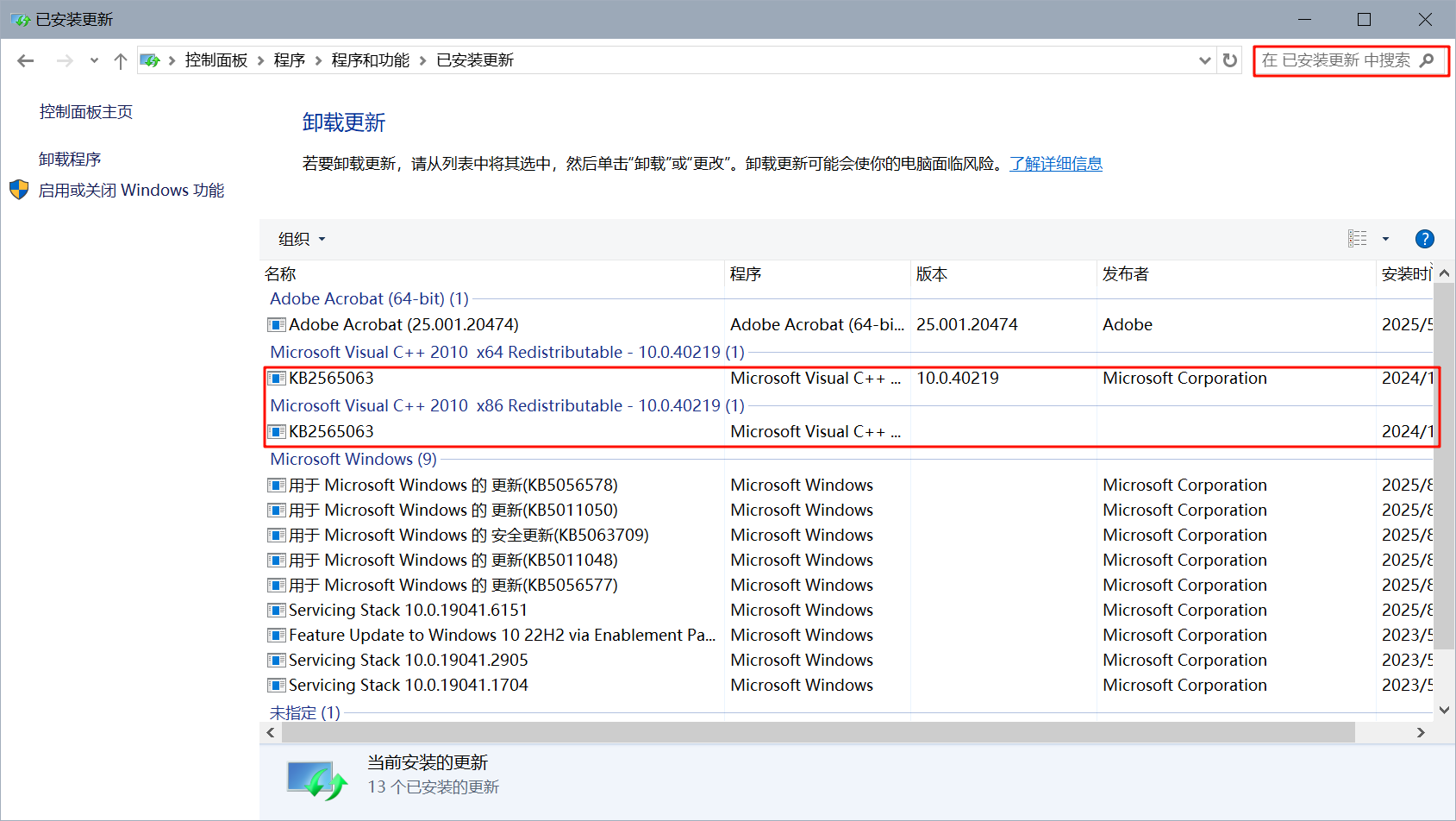Click the Back navigation arrow

(x=26, y=60)
